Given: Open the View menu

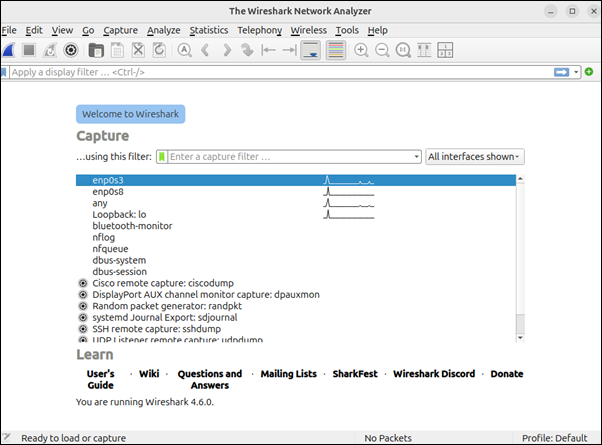Looking at the screenshot, I should click(62, 30).
